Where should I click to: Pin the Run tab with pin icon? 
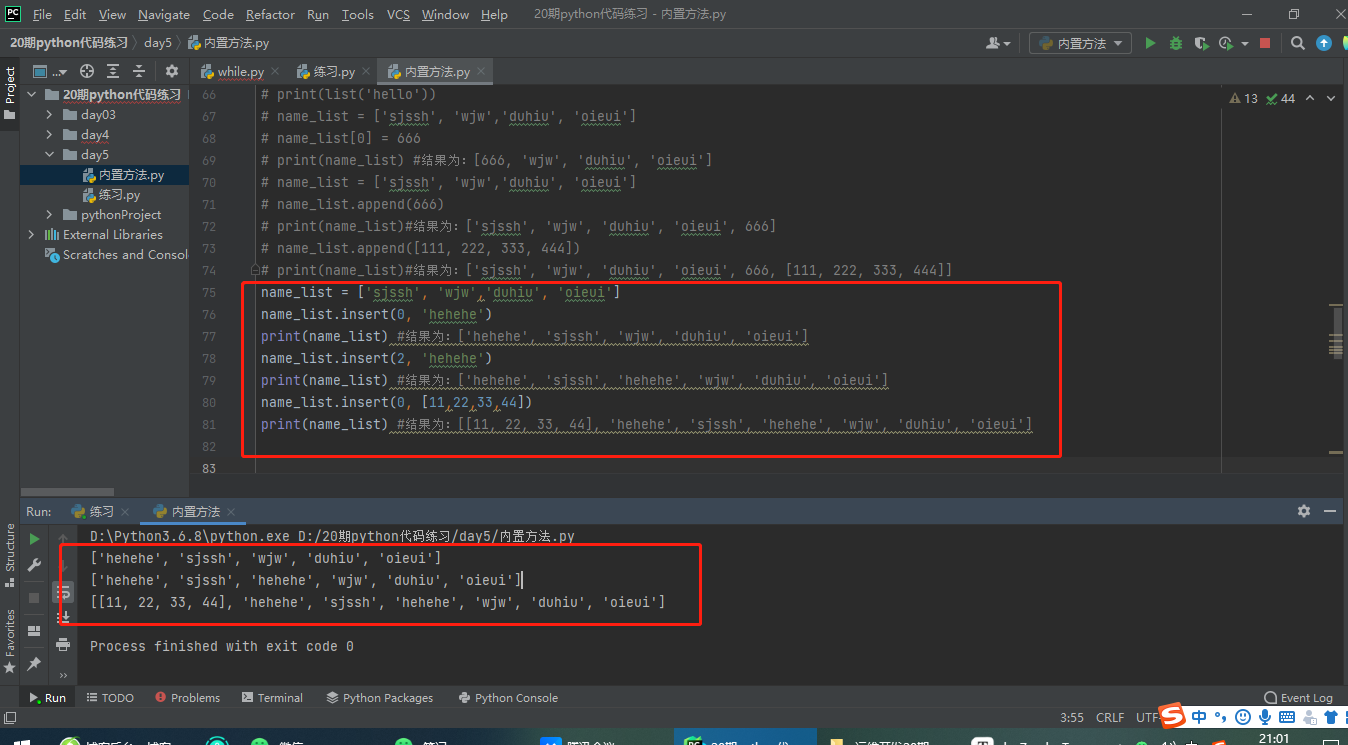click(x=34, y=663)
